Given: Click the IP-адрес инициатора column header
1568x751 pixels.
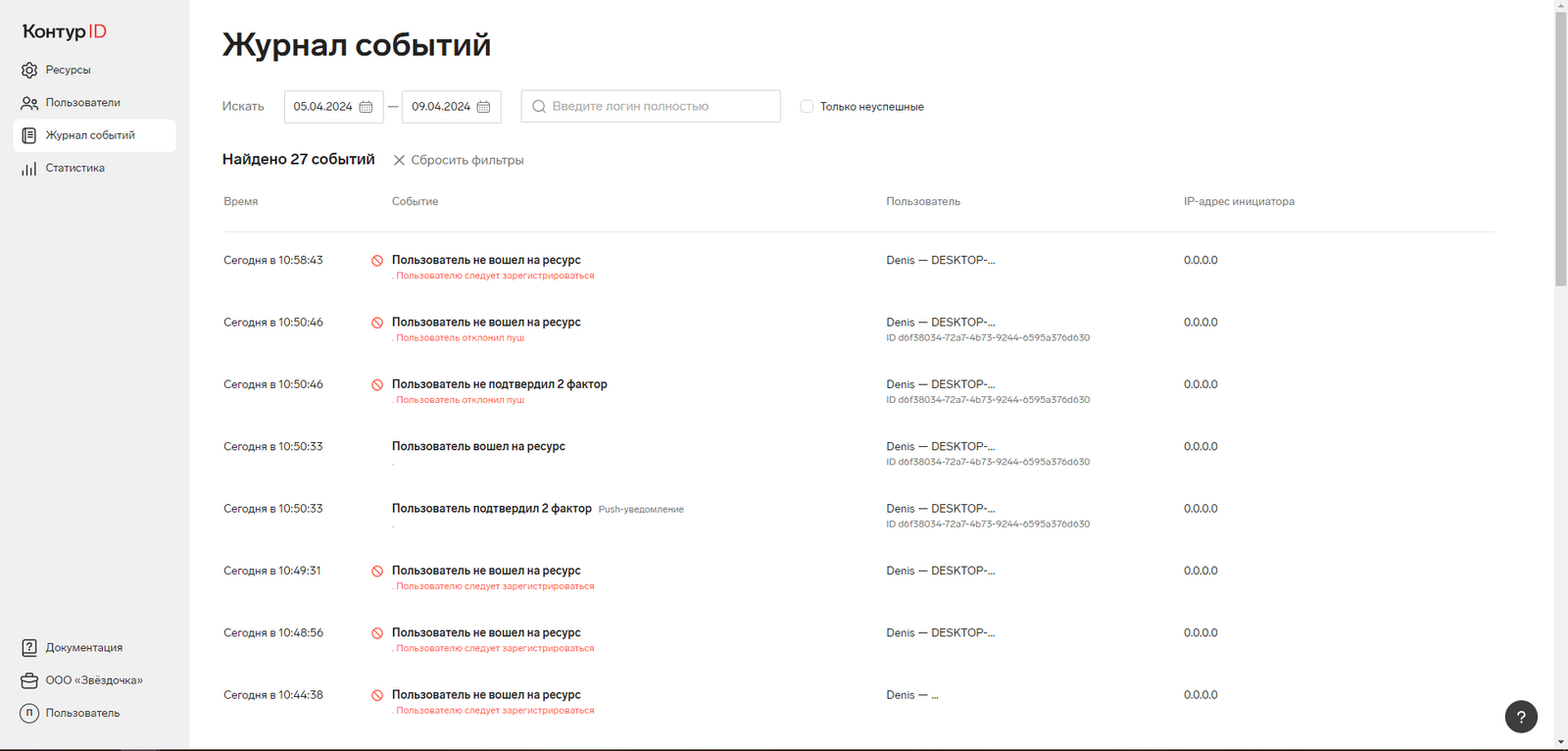Looking at the screenshot, I should (1239, 201).
